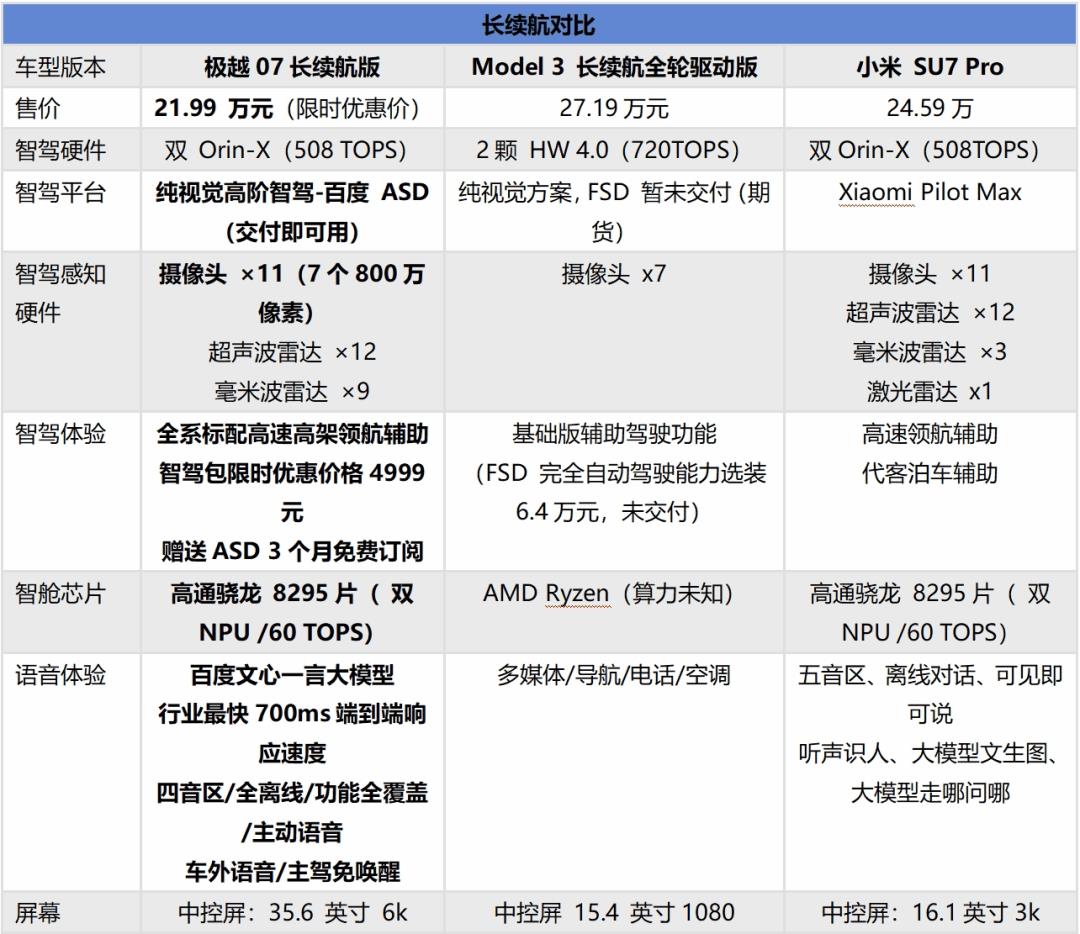This screenshot has height=934, width=1080.
Task: Select the 24.59 万 price cell
Action: tap(930, 108)
